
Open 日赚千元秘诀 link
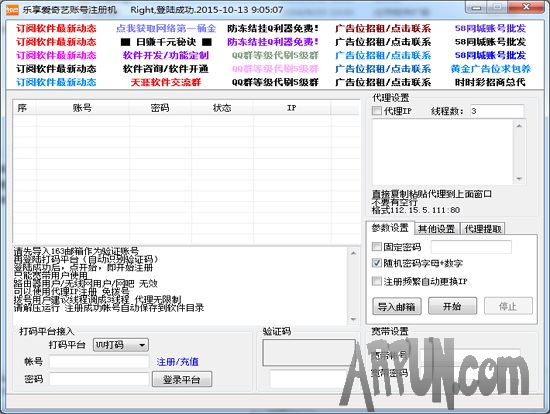pos(166,42)
